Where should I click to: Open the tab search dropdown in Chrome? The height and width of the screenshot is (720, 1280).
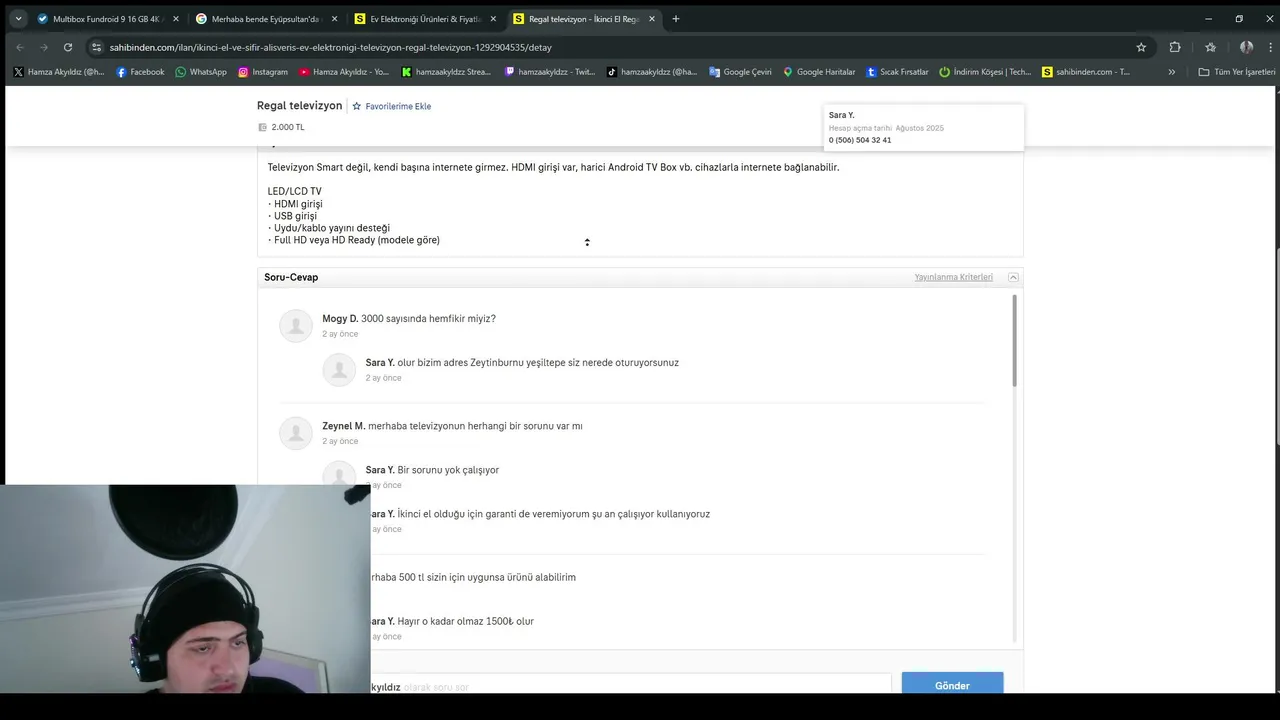coord(18,19)
